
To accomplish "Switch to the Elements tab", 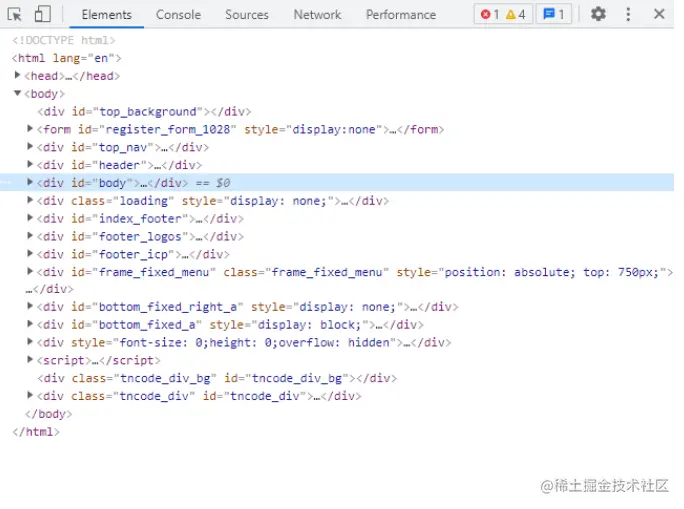I will pyautogui.click(x=106, y=15).
